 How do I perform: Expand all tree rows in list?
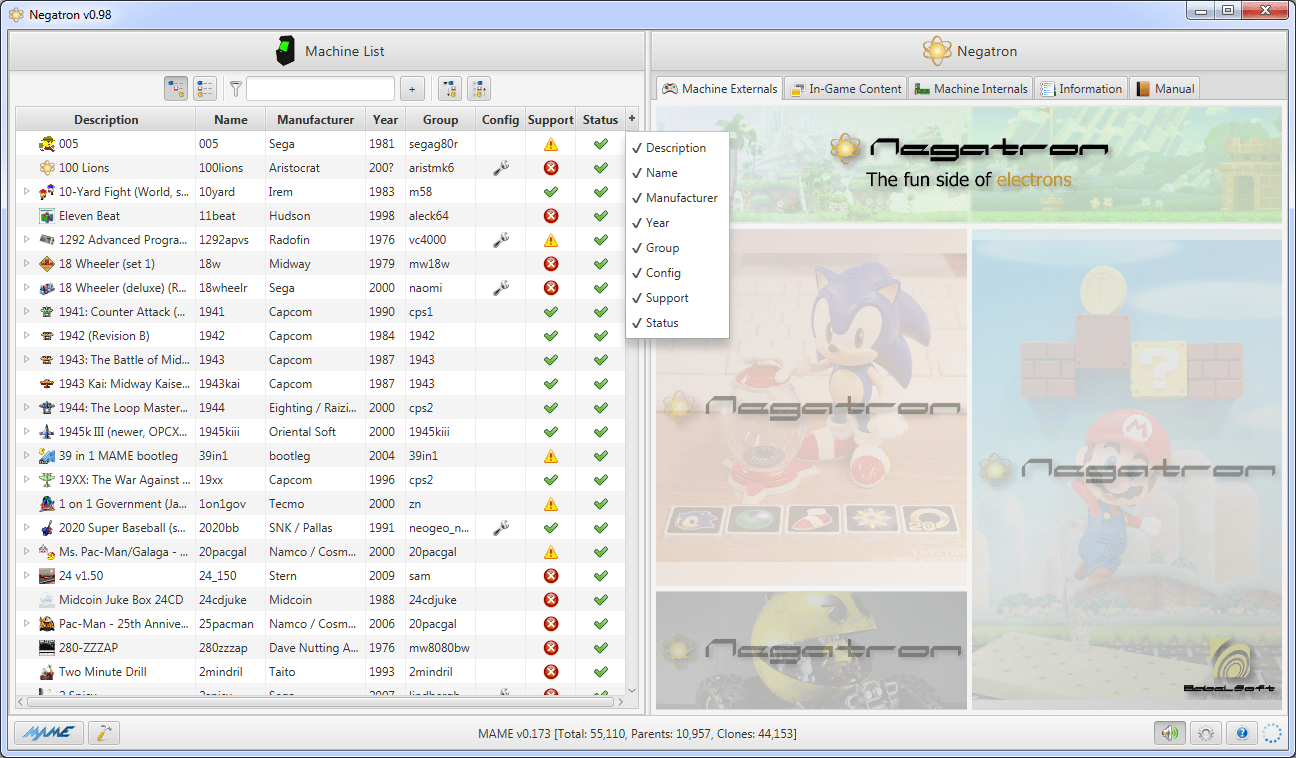450,89
